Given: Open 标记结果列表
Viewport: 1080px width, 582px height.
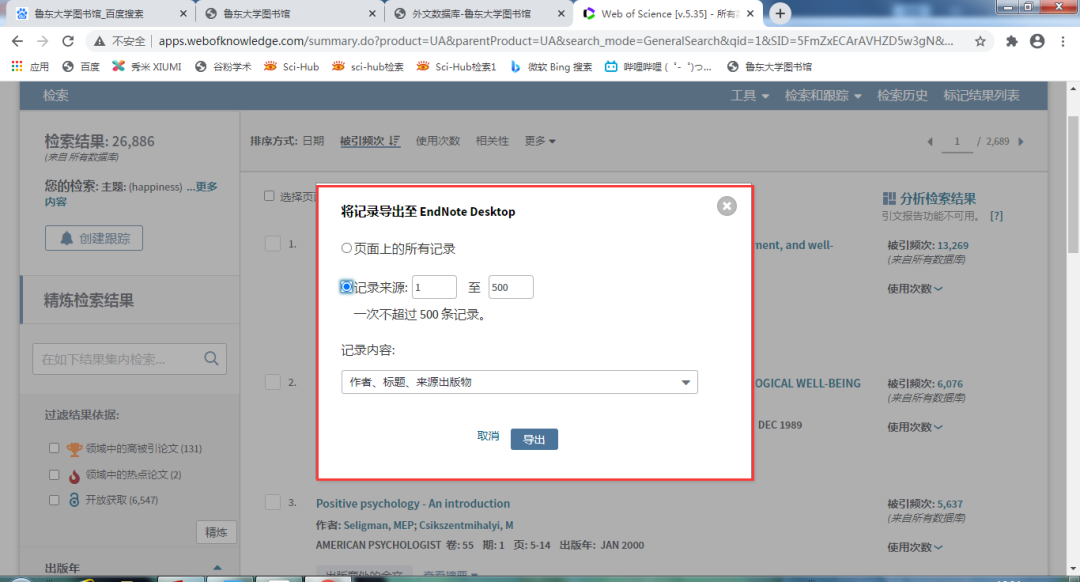Looking at the screenshot, I should pos(982,96).
